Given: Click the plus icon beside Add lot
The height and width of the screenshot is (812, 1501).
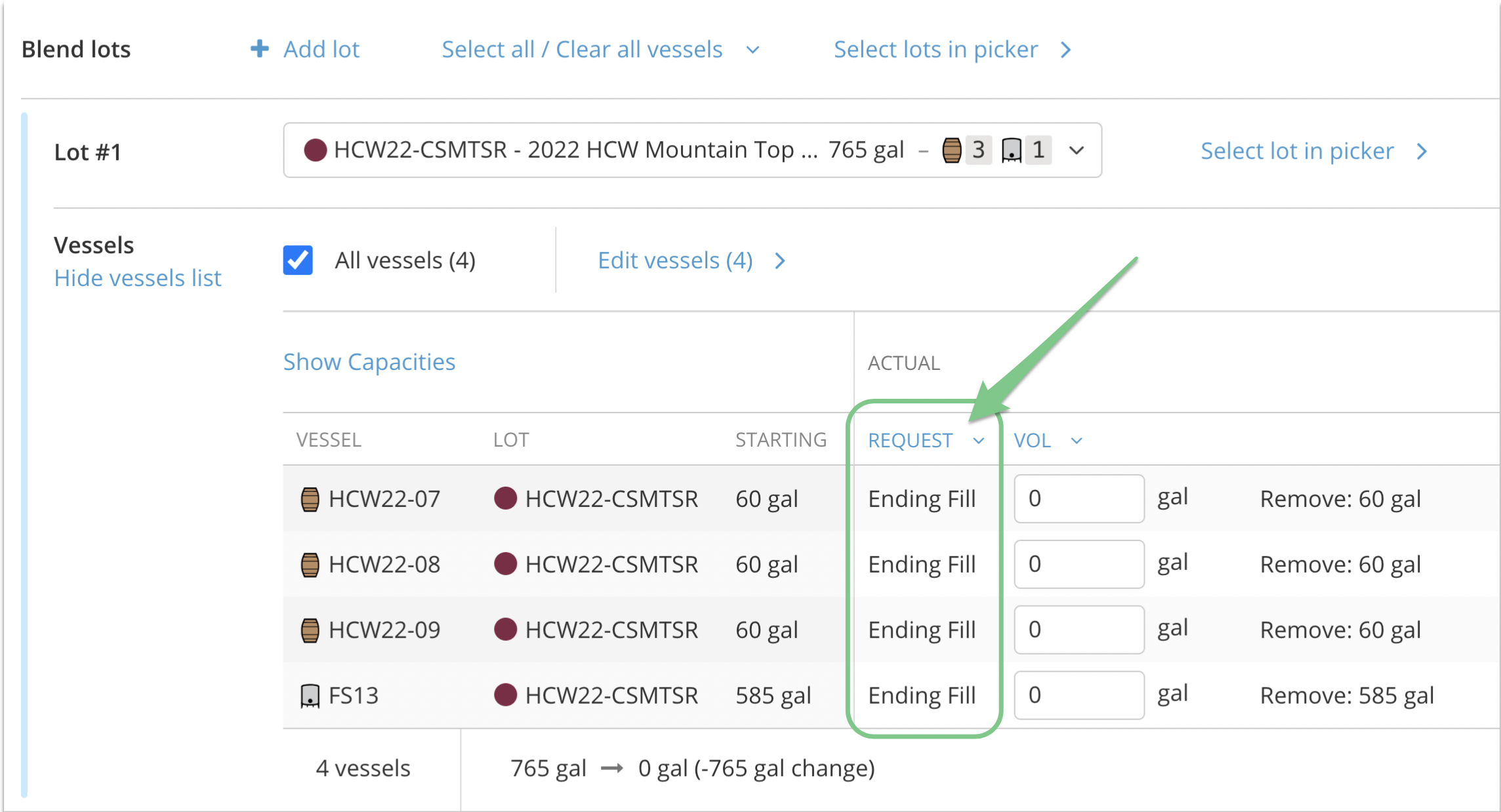Looking at the screenshot, I should coord(260,49).
